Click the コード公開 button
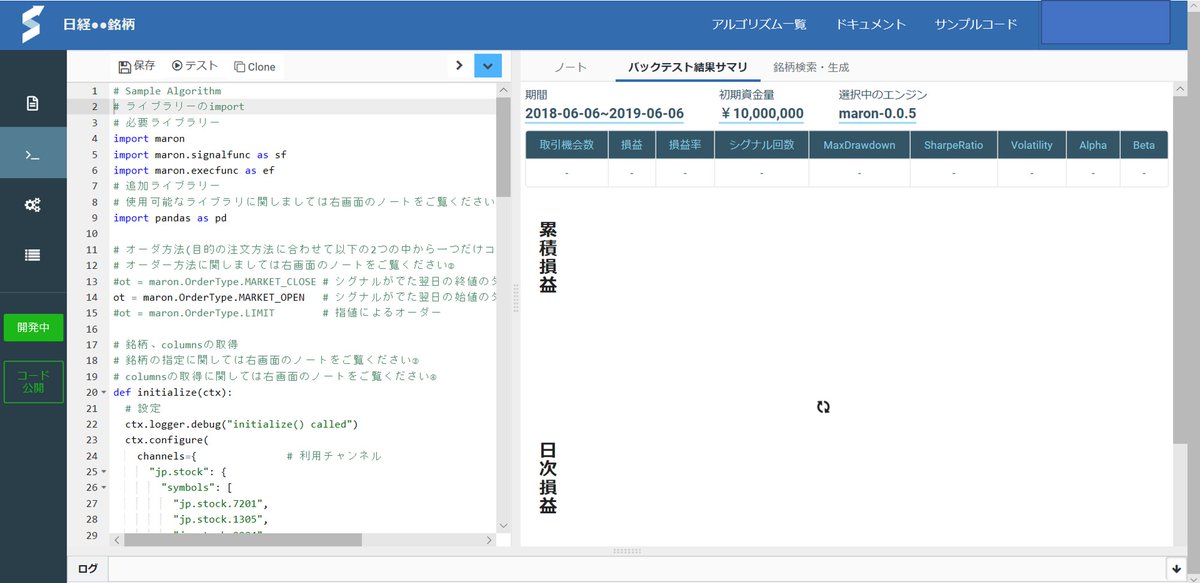This screenshot has width=1200, height=583. click(33, 382)
